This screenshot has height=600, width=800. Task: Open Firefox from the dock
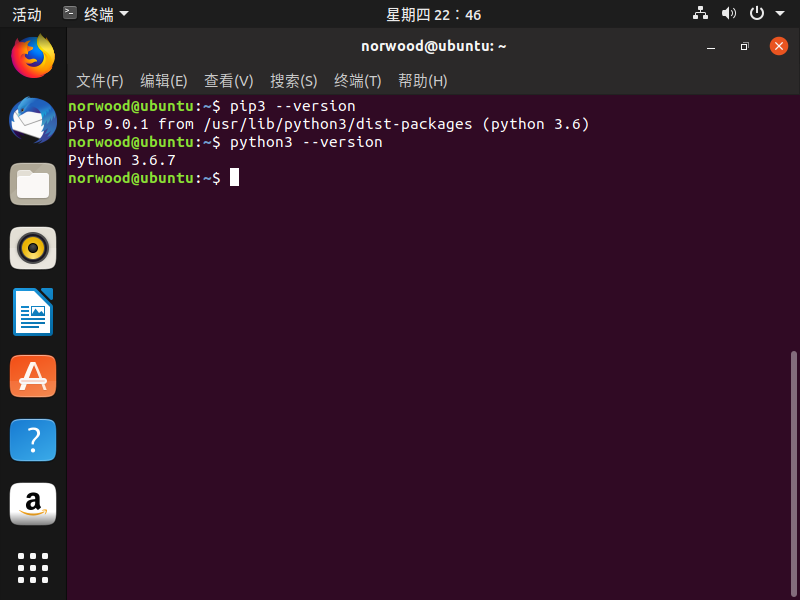tap(33, 56)
